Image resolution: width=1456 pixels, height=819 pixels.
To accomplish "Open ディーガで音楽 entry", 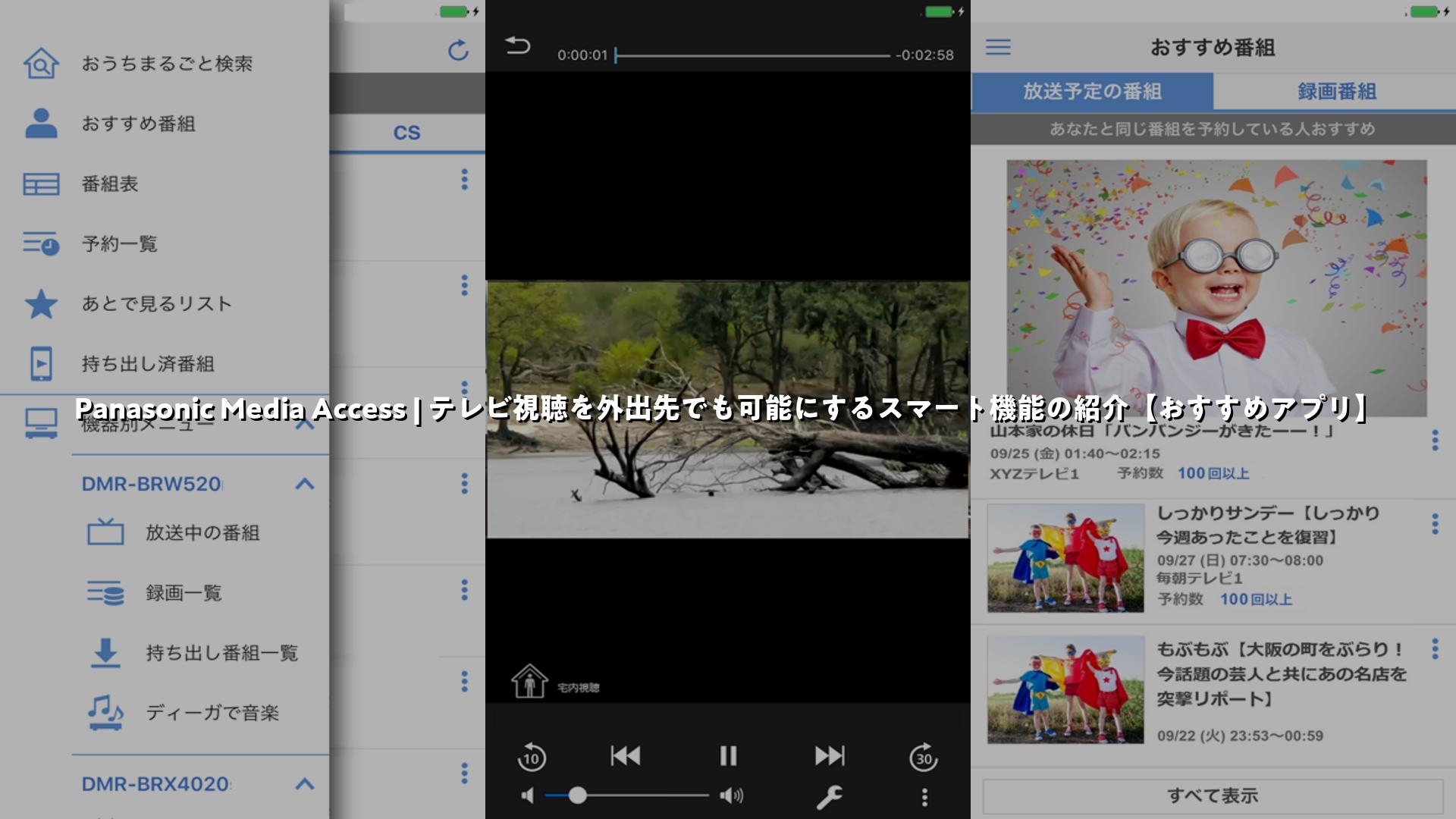I will [212, 713].
